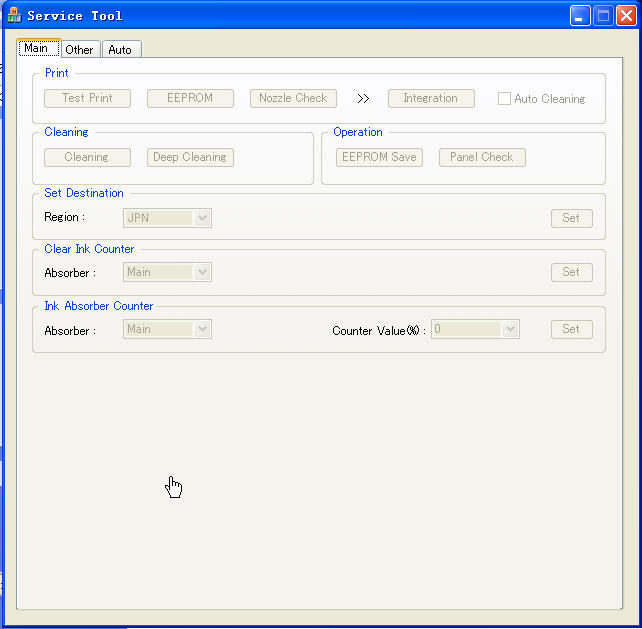642x629 pixels.
Task: Open Panel Check operation
Action: pos(482,157)
